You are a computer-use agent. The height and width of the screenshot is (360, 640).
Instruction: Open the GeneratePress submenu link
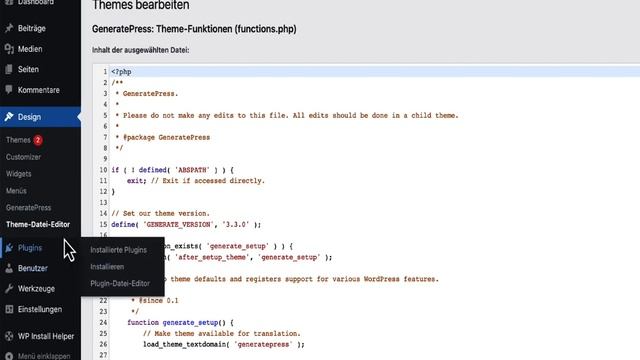tap(29, 207)
